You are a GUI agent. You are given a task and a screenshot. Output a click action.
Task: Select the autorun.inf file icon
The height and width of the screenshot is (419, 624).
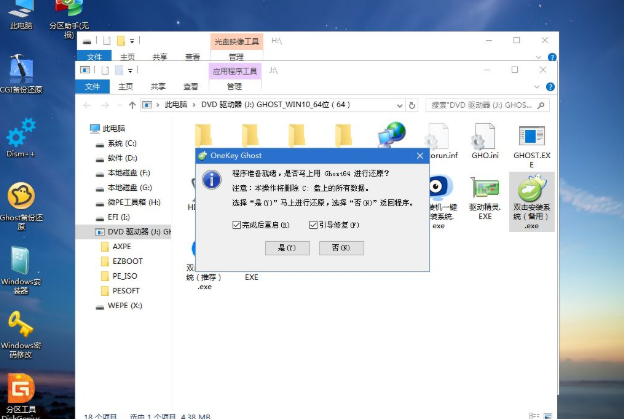click(x=442, y=141)
